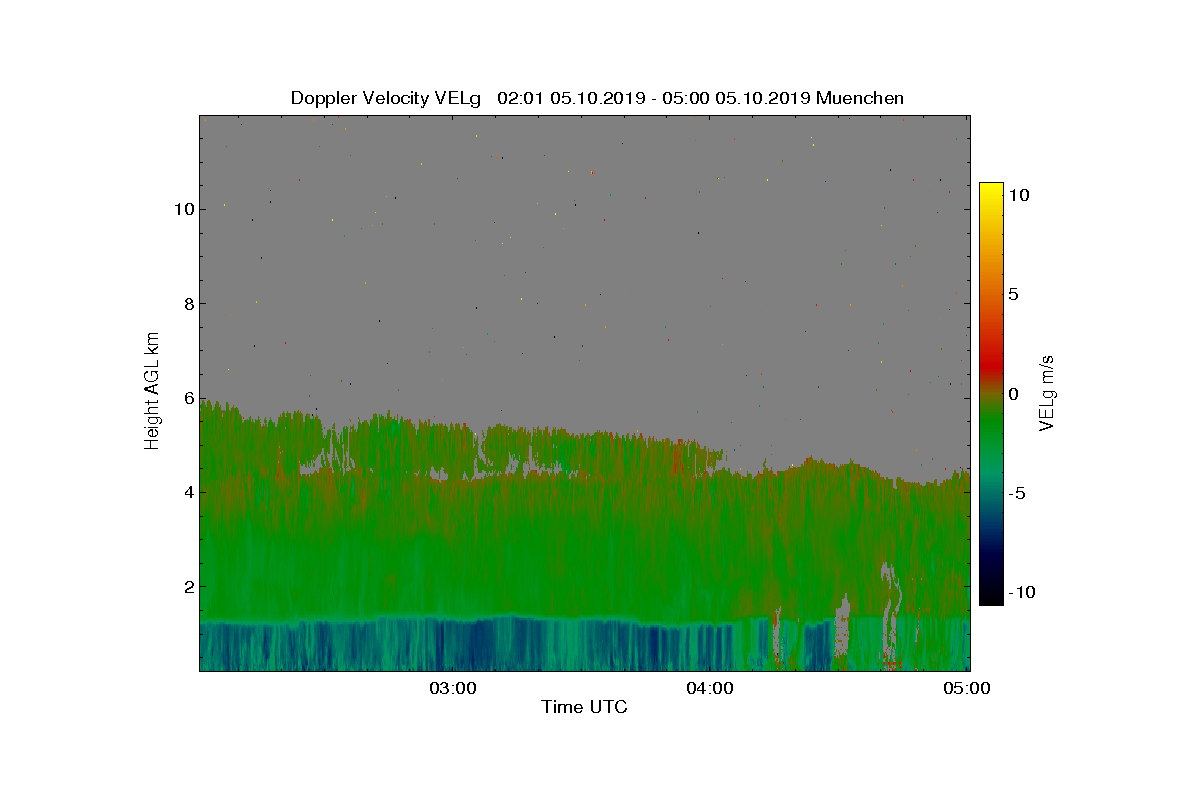Click the 'Height AGL km' axis label
This screenshot has height=800, width=1200.
tap(152, 391)
